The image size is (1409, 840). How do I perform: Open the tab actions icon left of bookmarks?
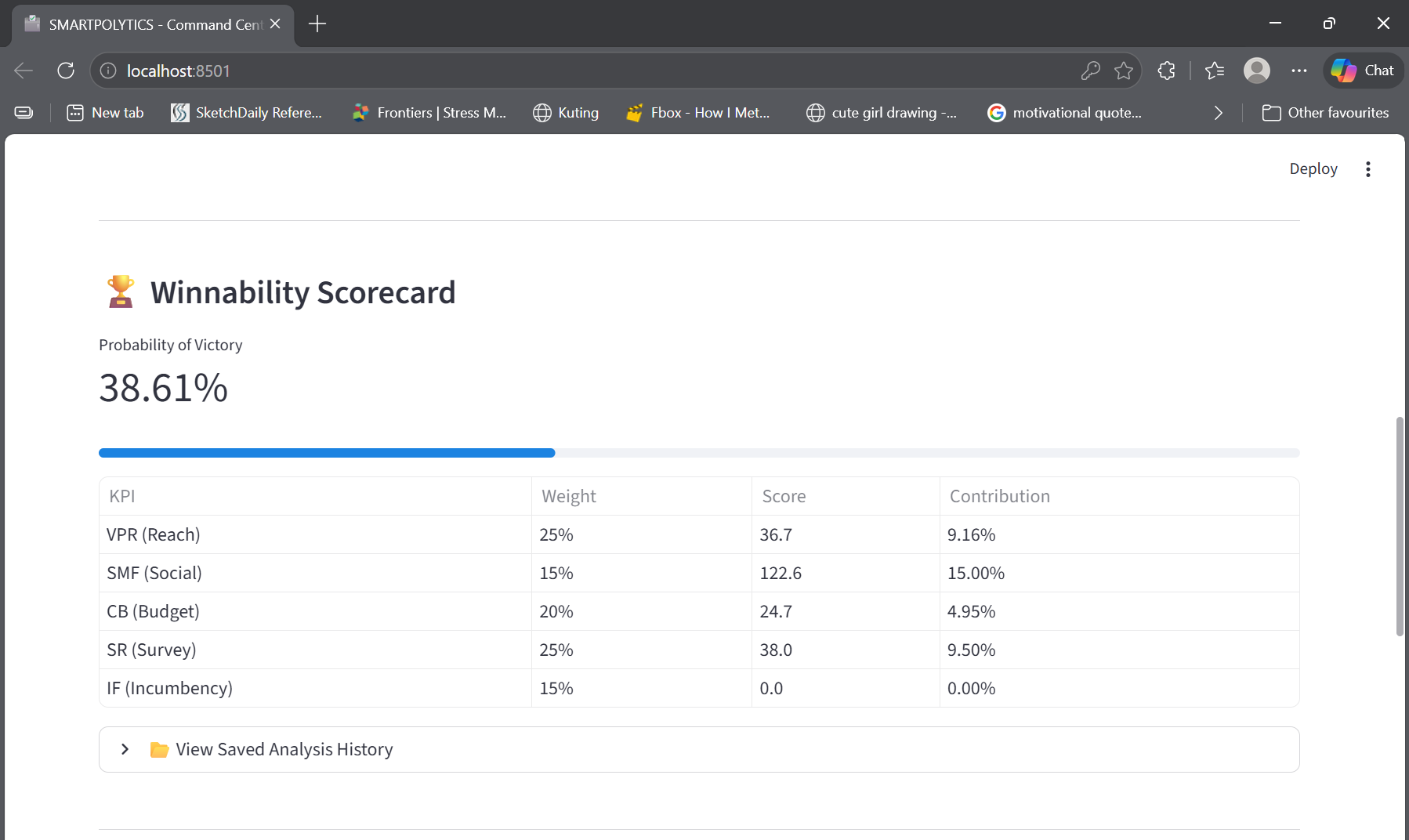click(x=24, y=112)
